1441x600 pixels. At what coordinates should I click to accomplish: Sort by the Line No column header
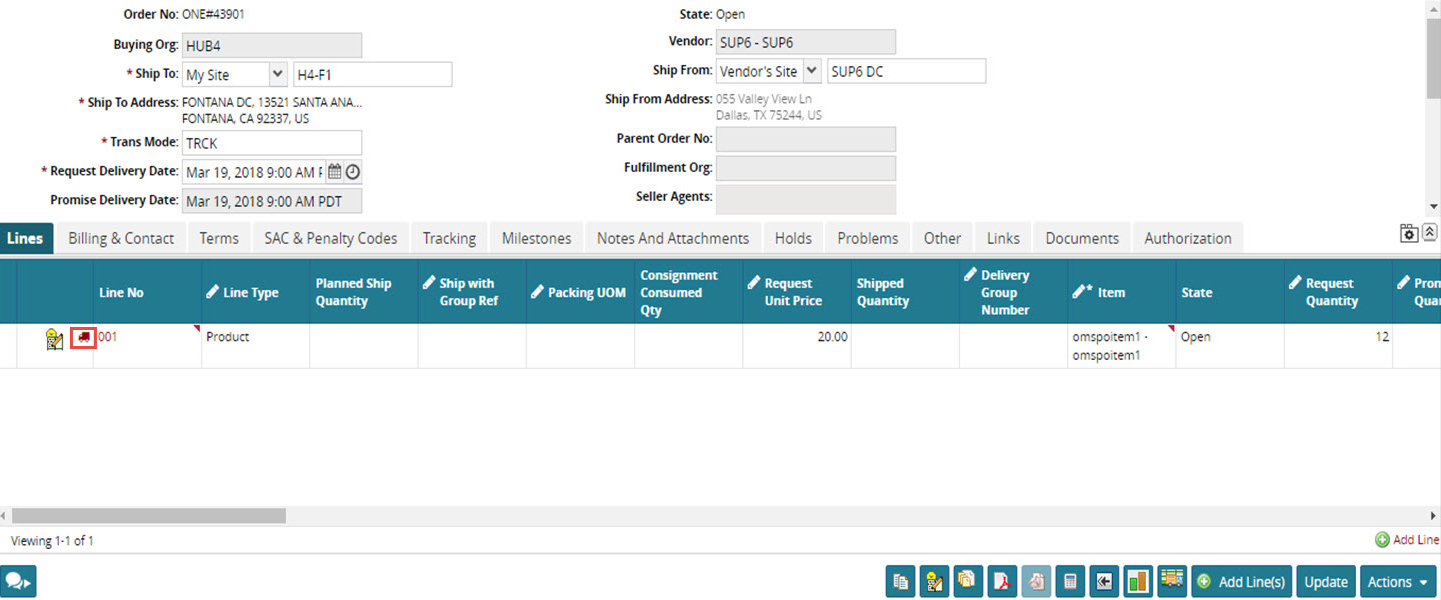(x=148, y=292)
